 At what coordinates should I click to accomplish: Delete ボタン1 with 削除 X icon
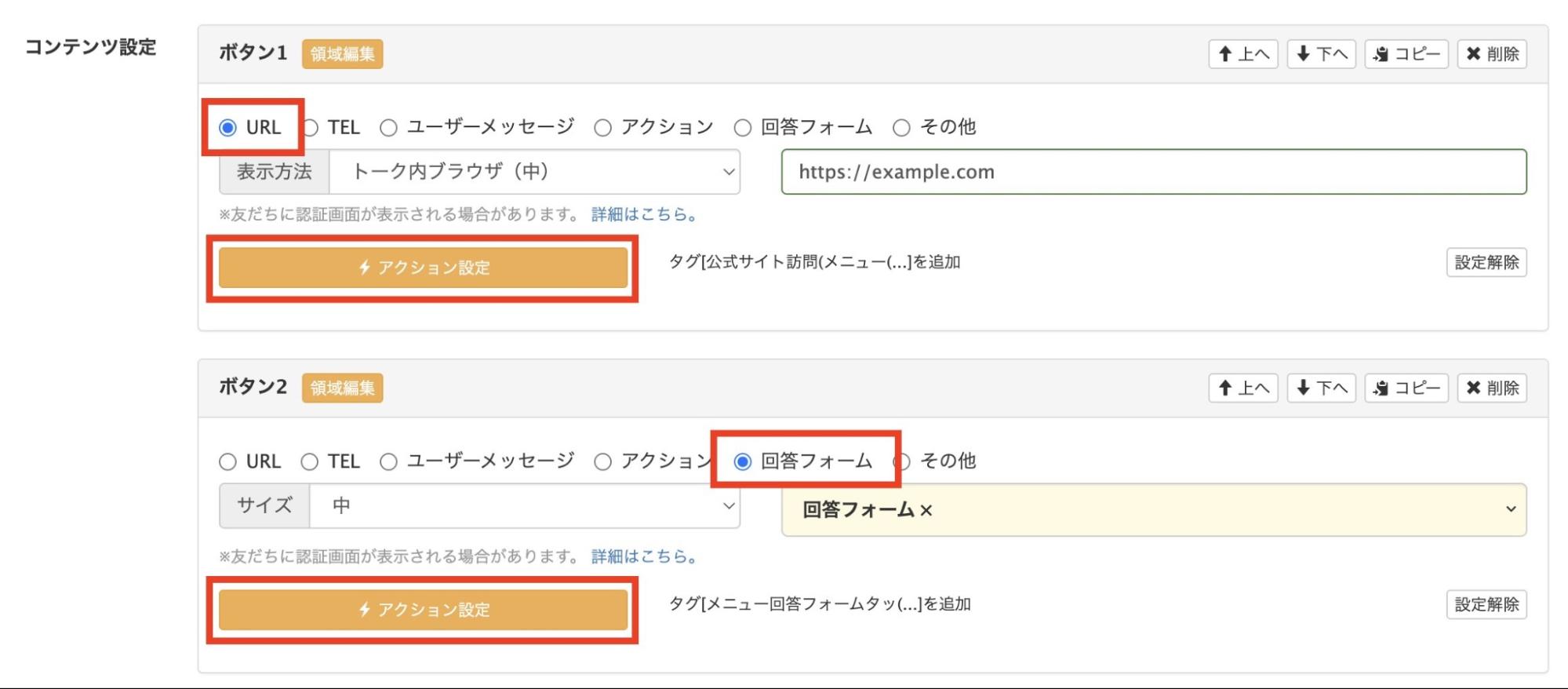[x=1492, y=54]
